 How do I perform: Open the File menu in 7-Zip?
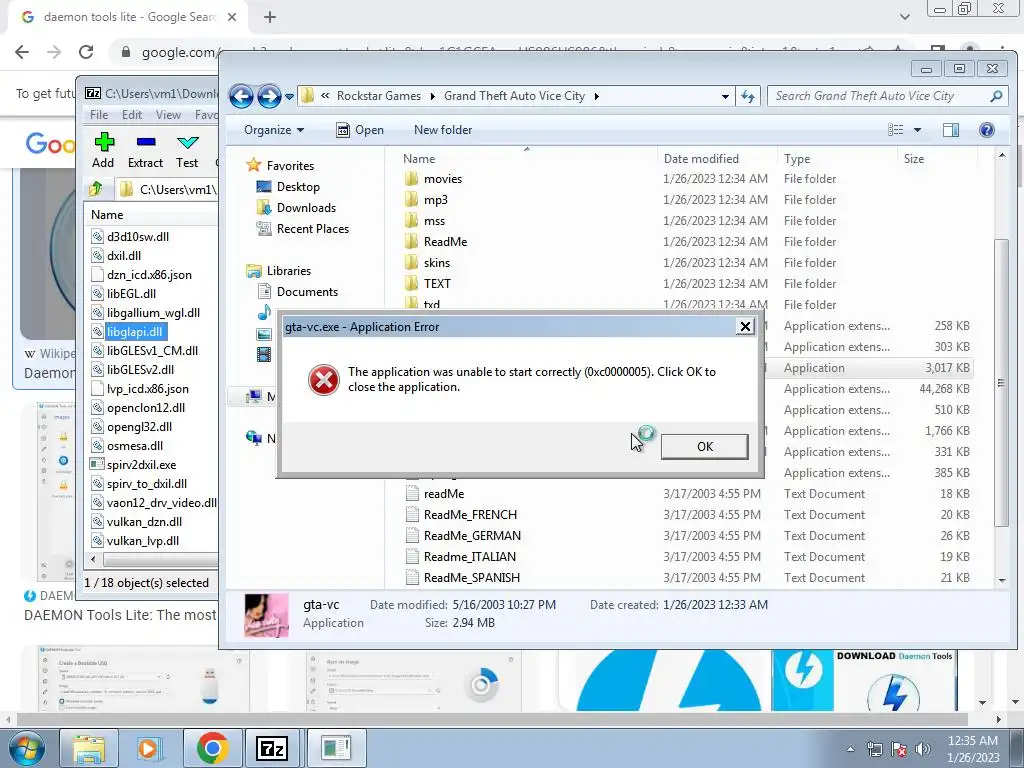99,114
